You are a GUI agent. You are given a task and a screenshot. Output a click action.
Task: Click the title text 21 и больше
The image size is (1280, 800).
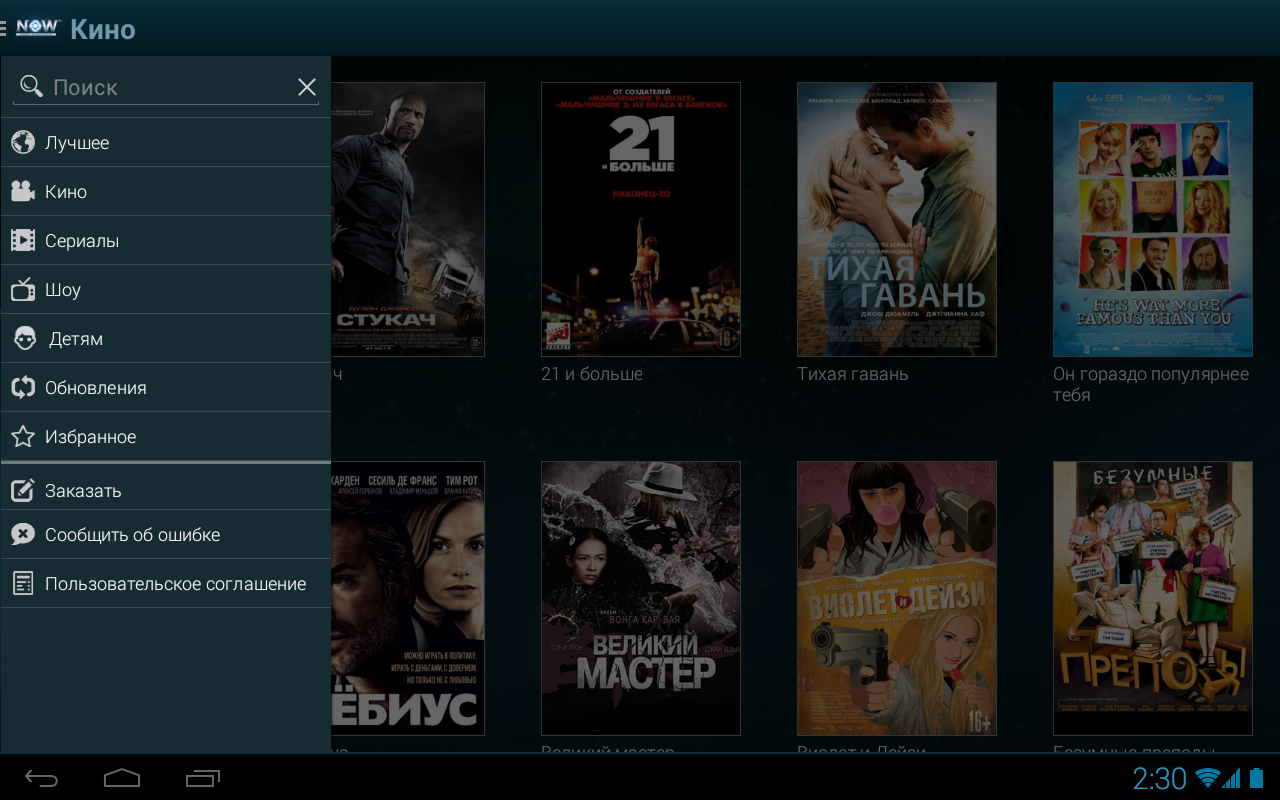tap(592, 374)
